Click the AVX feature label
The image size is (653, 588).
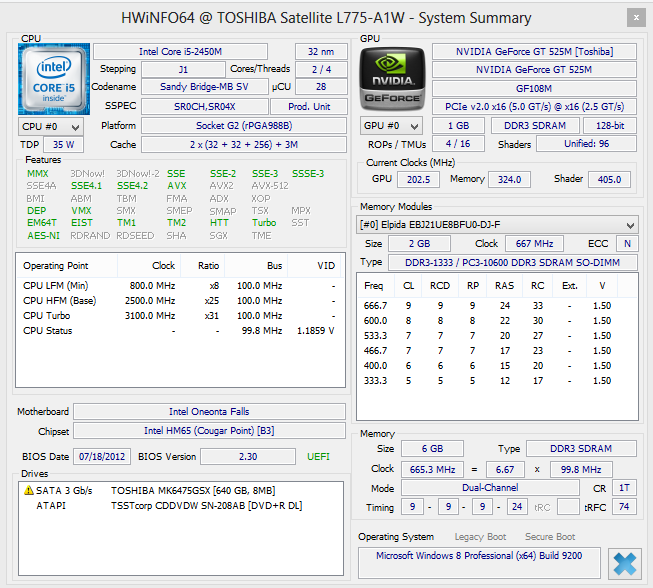[177, 186]
